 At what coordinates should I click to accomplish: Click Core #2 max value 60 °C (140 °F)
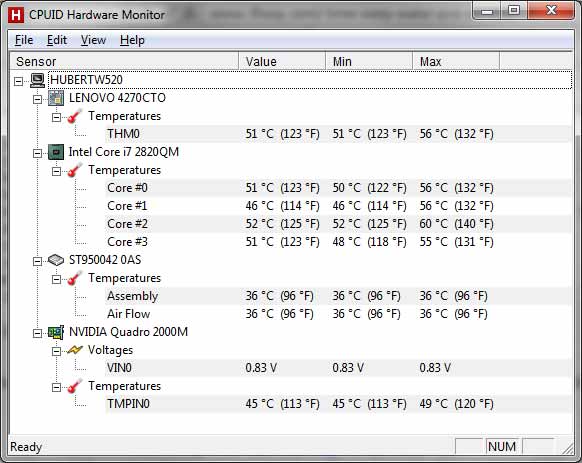tap(456, 224)
